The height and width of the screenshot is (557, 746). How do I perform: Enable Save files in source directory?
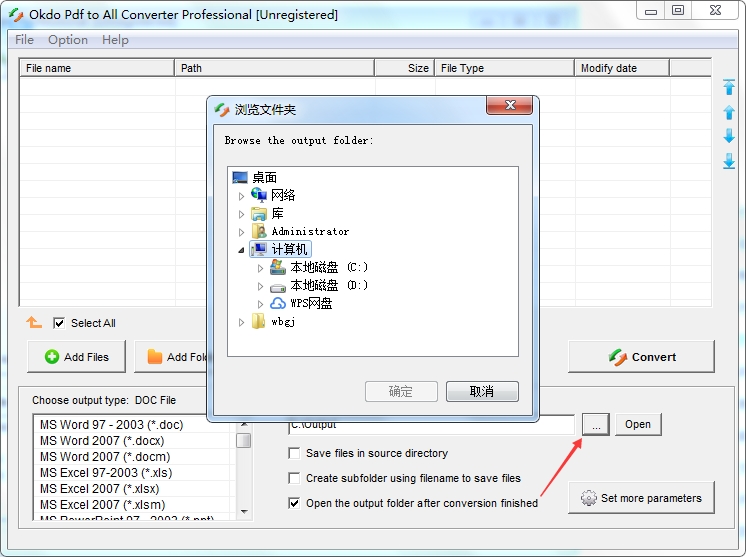[294, 453]
